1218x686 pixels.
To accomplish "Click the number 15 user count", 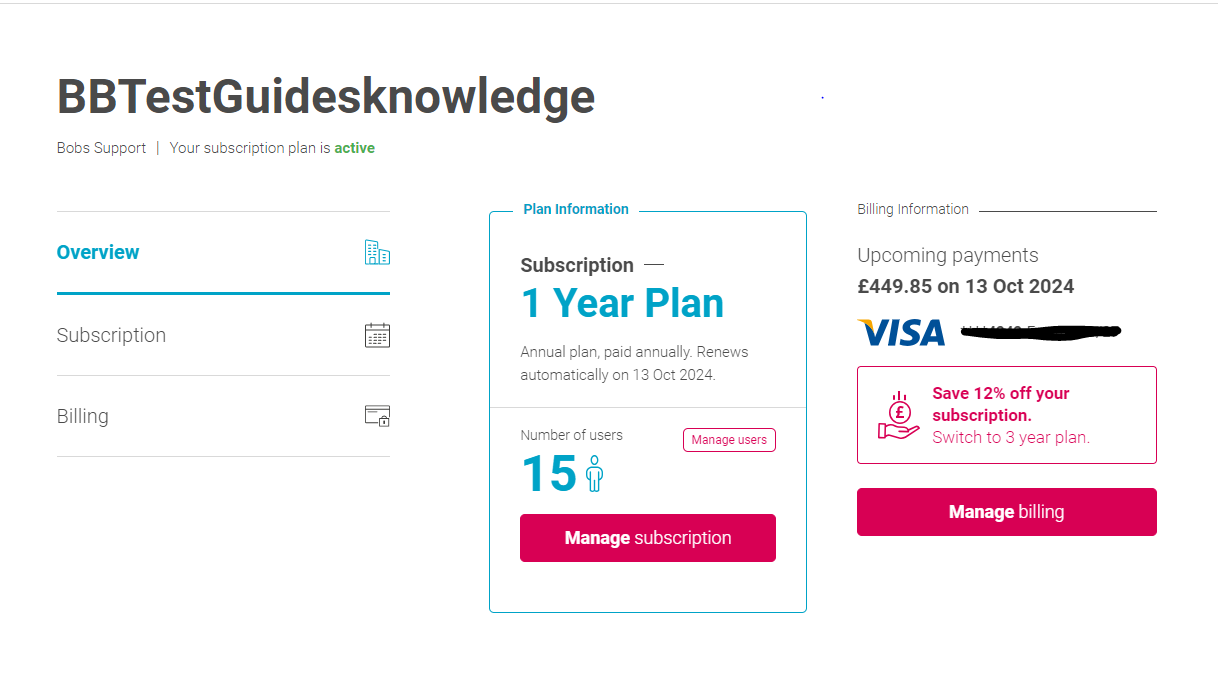I will 549,474.
